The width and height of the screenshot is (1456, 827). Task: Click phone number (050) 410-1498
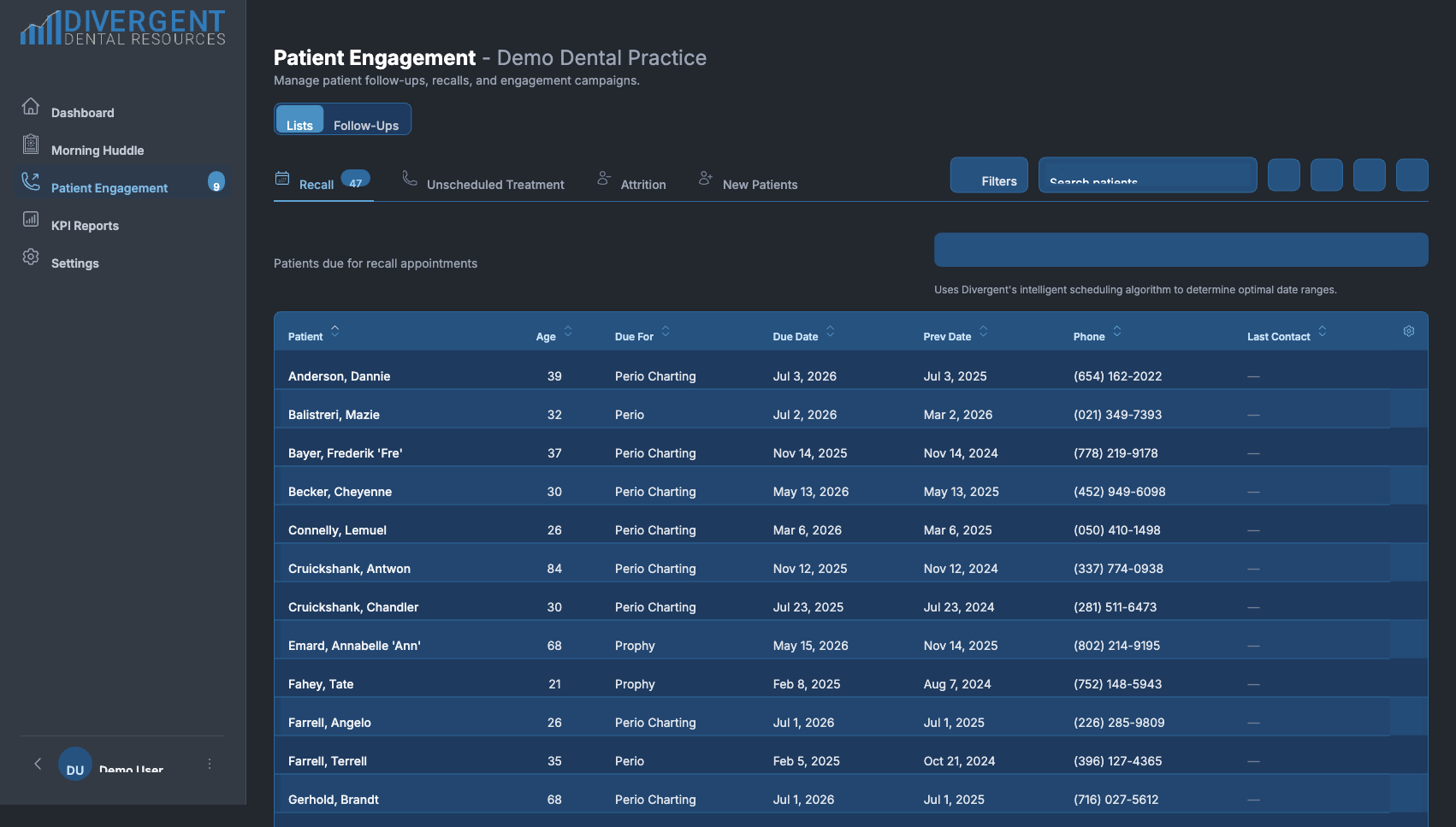pyautogui.click(x=1117, y=530)
